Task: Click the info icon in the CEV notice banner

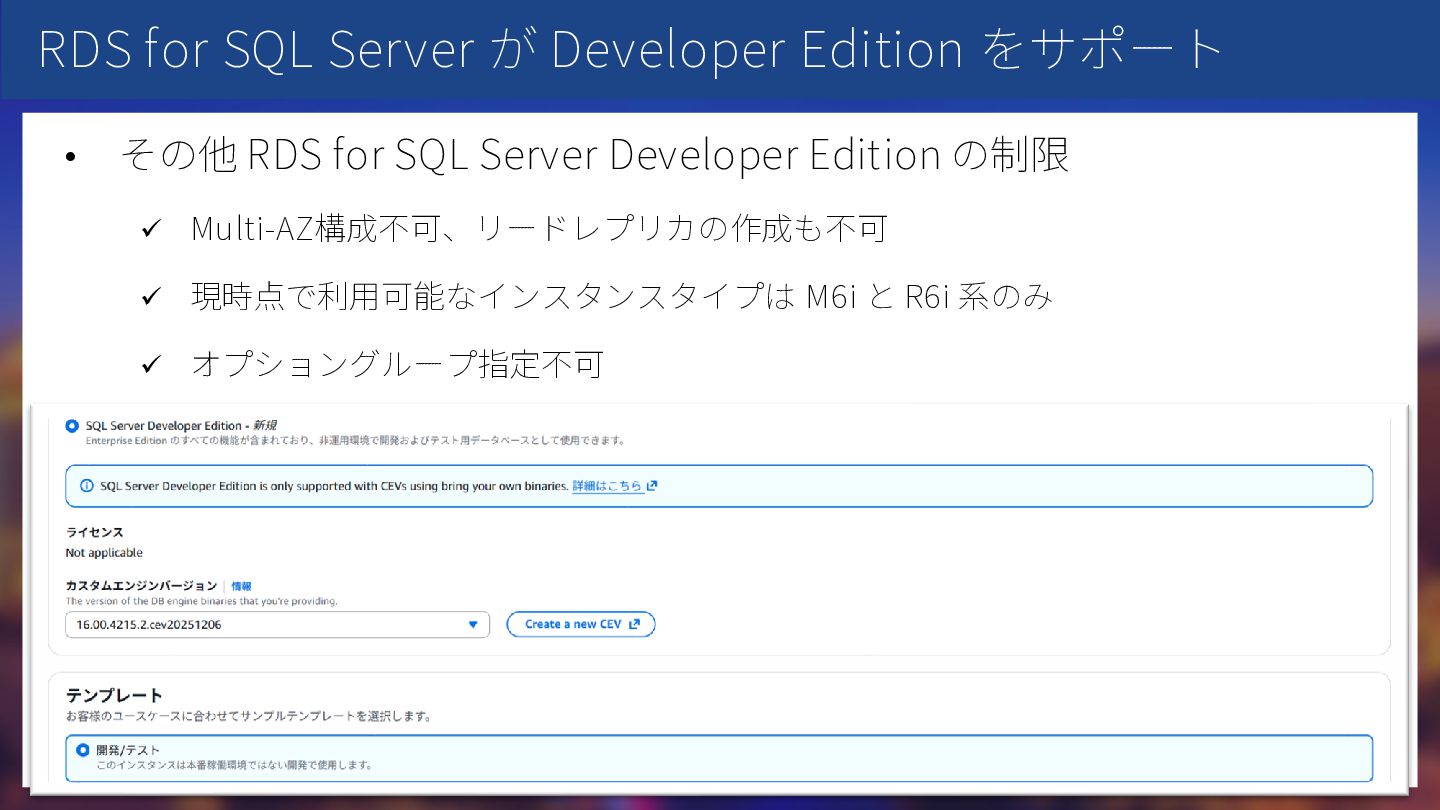Action: click(x=87, y=486)
